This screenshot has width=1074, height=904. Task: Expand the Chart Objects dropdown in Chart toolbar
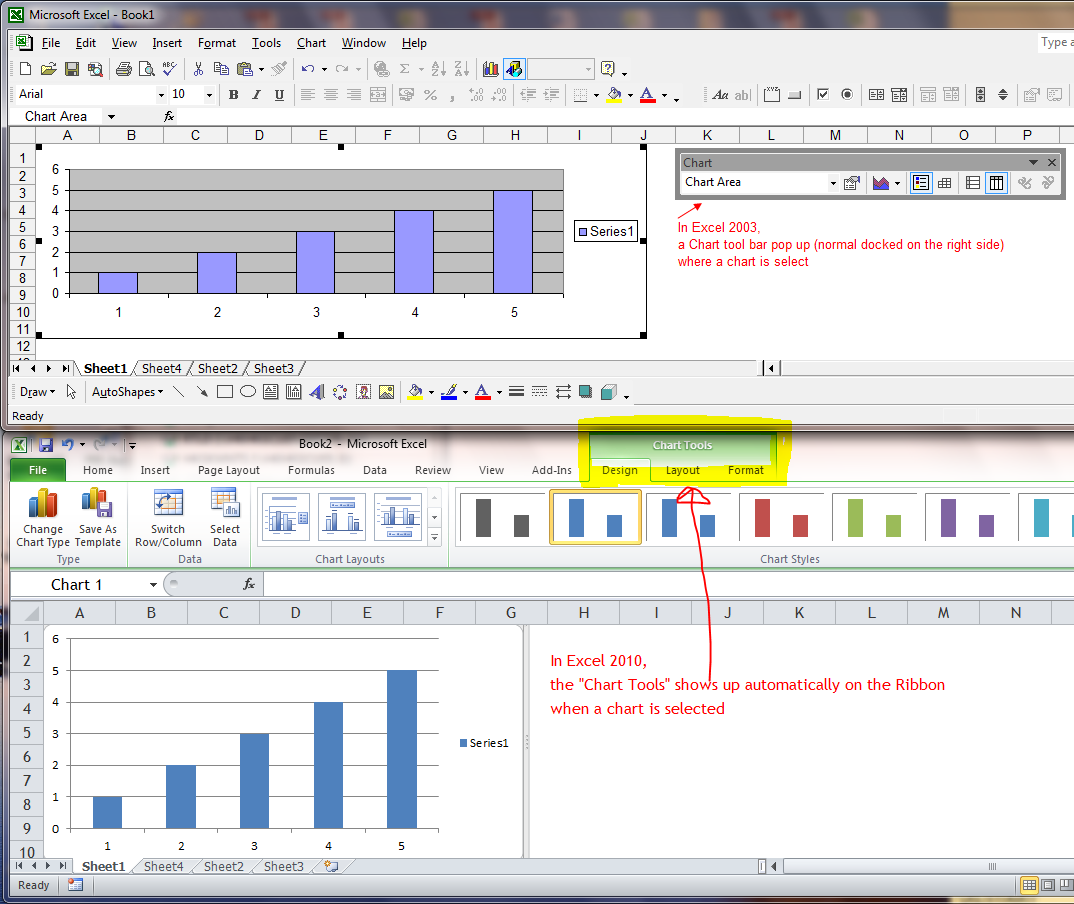[833, 183]
